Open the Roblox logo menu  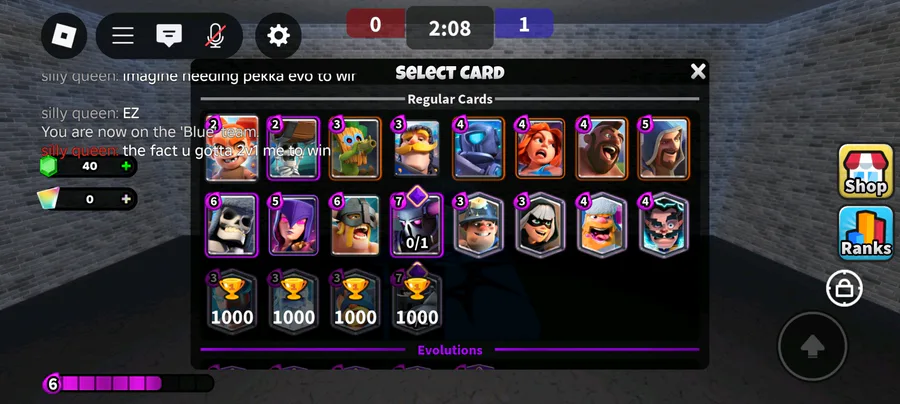[64, 36]
